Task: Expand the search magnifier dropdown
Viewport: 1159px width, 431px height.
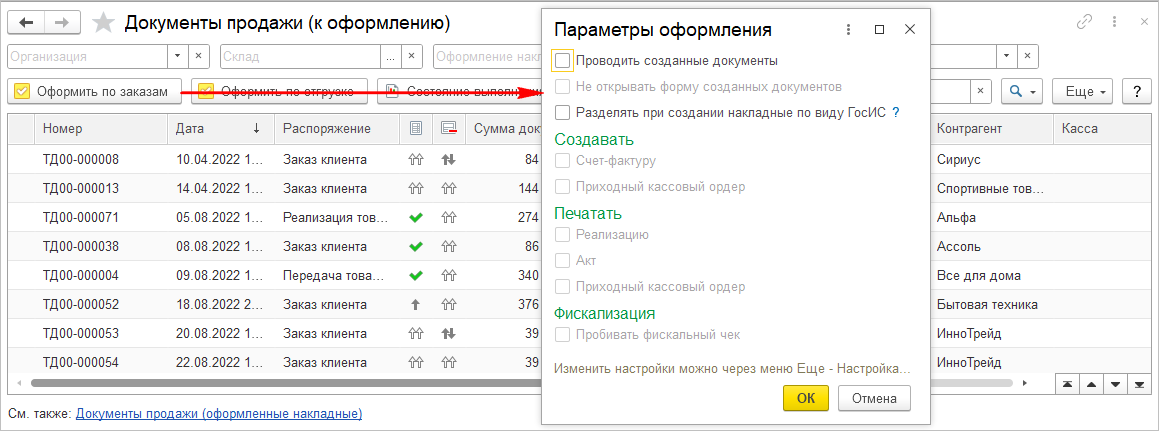Action: pos(1022,91)
